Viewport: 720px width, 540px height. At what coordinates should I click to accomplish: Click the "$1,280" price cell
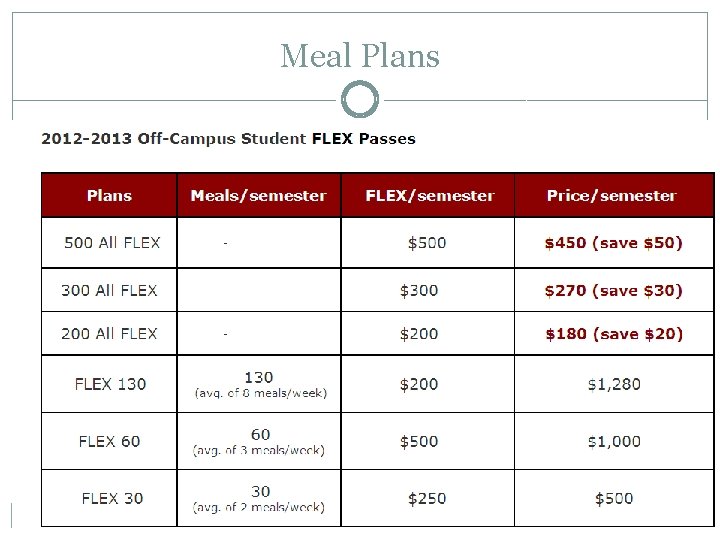(614, 384)
